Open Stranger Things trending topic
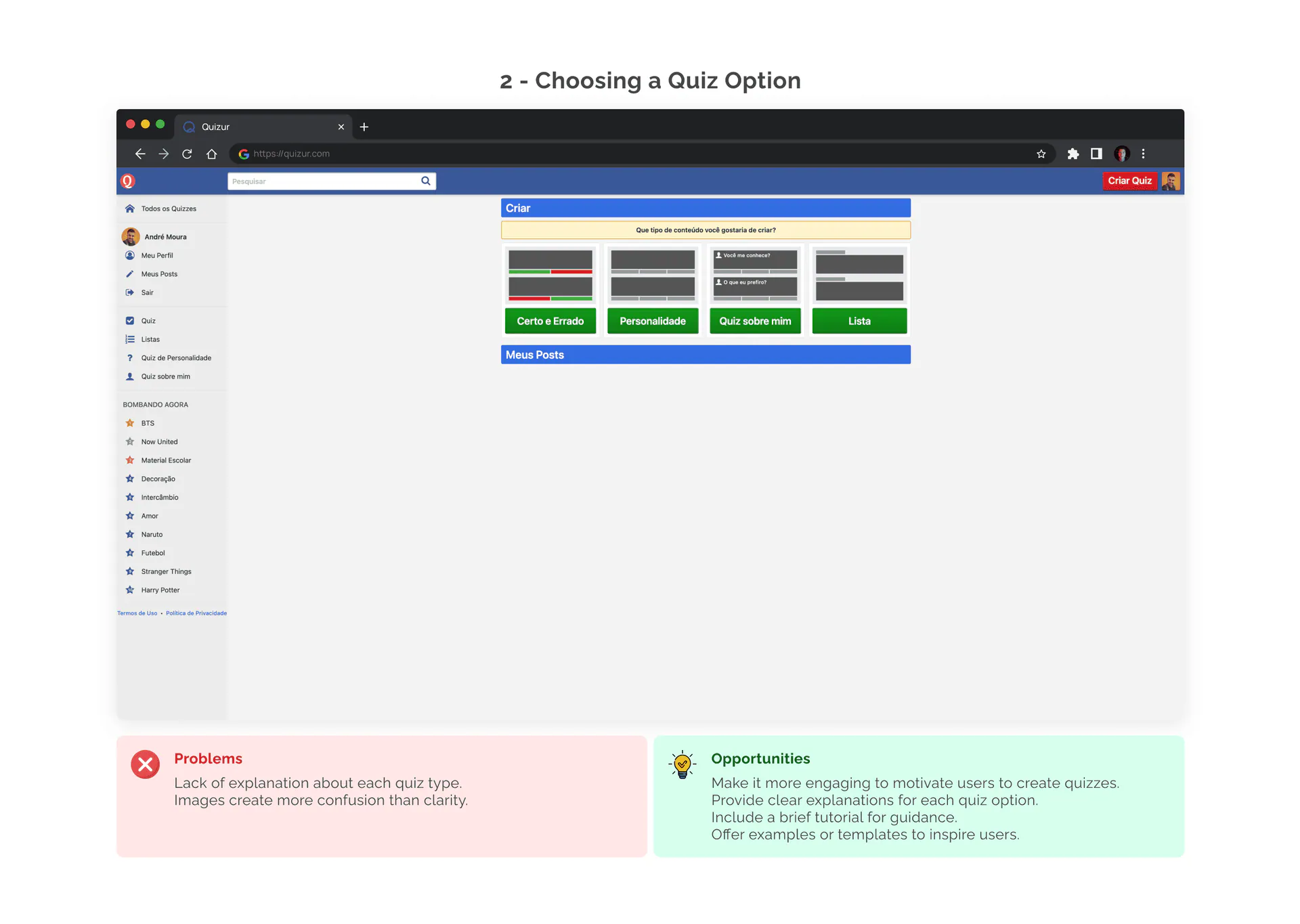Viewport: 1300px width, 924px height. coord(167,572)
